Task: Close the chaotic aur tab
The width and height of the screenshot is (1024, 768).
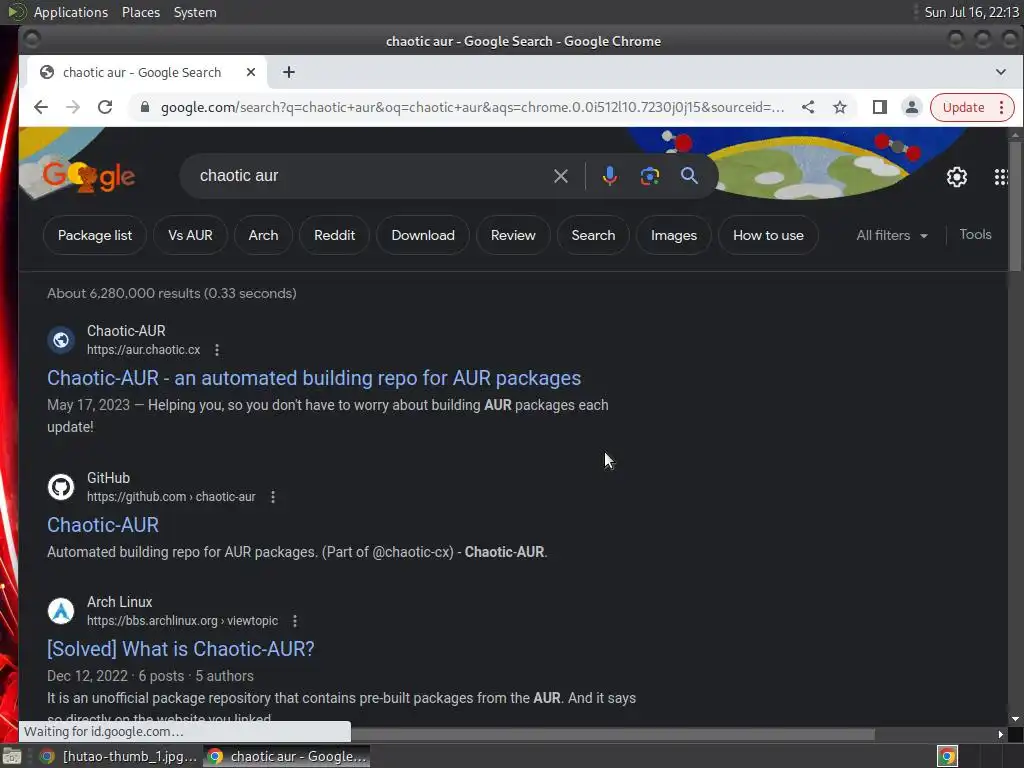Action: (x=251, y=72)
